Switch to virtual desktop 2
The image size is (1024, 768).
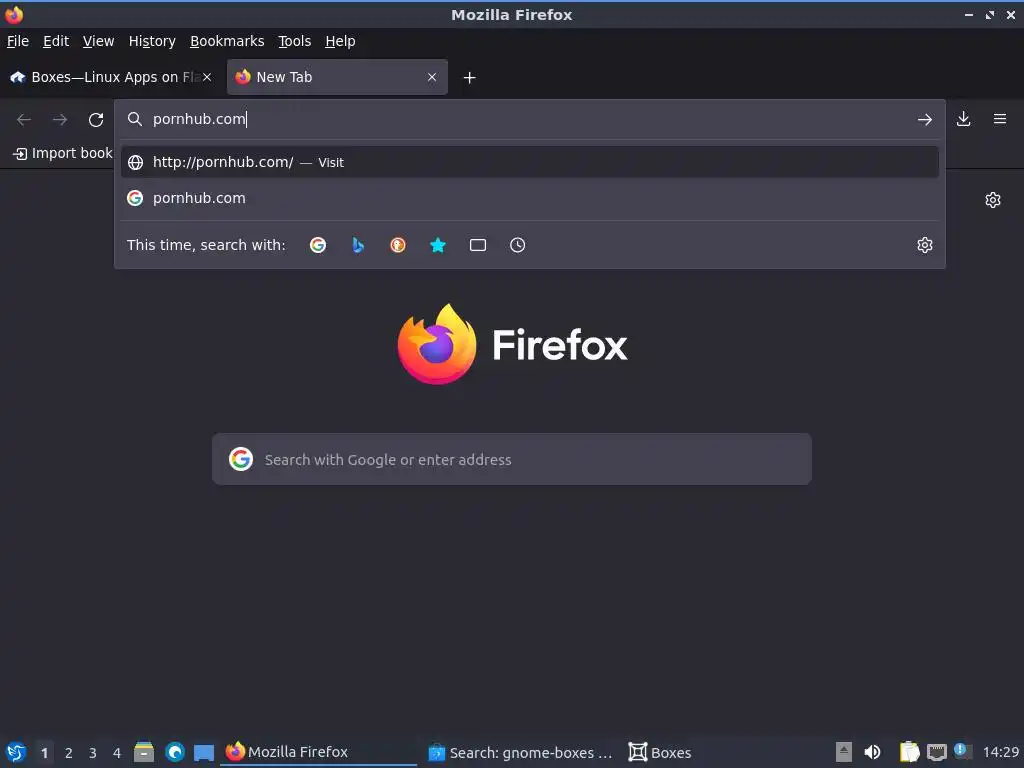pos(69,753)
